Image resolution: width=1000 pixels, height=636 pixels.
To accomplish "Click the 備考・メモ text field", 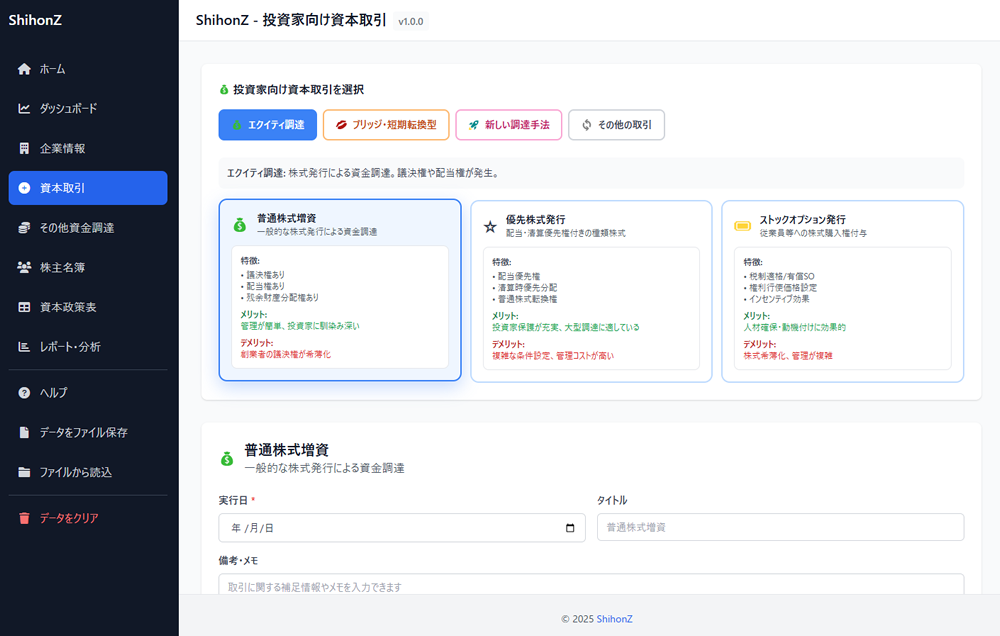I will click(x=590, y=585).
